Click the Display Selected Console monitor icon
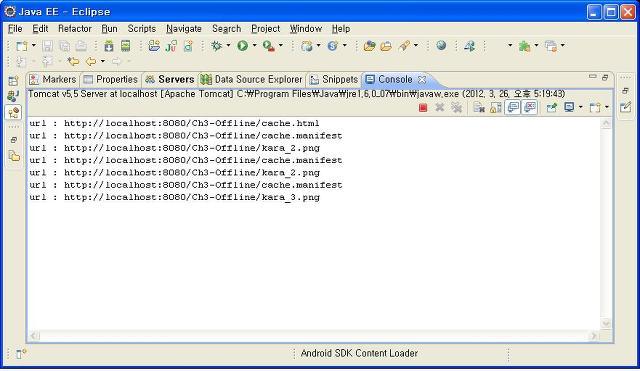This screenshot has height=371, width=640. tap(569, 107)
